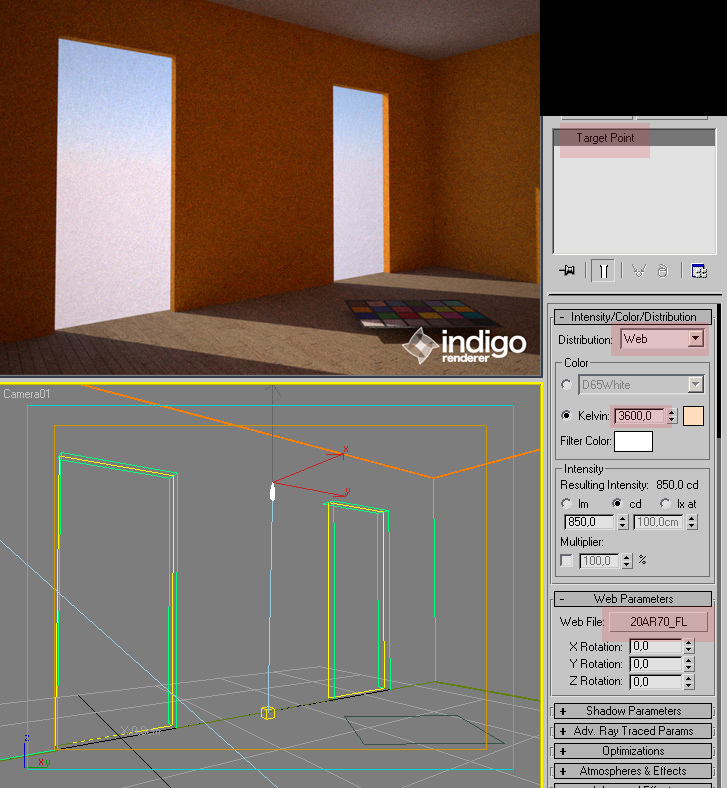Click the Kelvin 3600,0 input field
The width and height of the screenshot is (727, 788).
638,416
